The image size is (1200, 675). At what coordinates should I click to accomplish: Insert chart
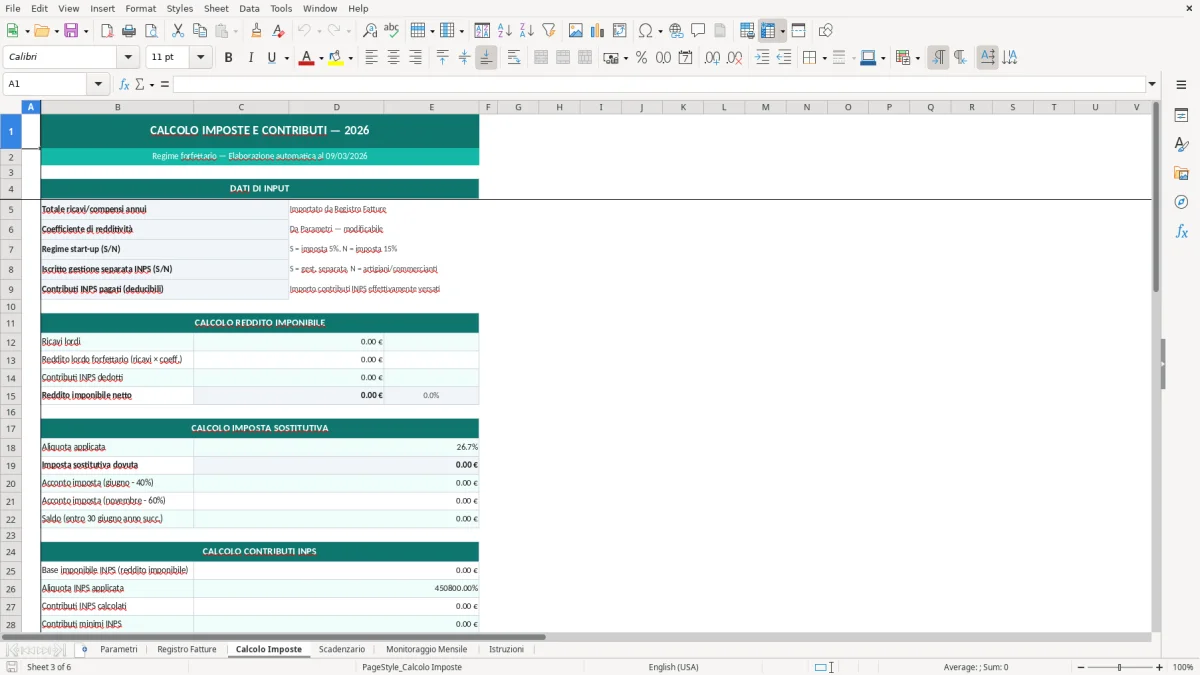pyautogui.click(x=598, y=31)
